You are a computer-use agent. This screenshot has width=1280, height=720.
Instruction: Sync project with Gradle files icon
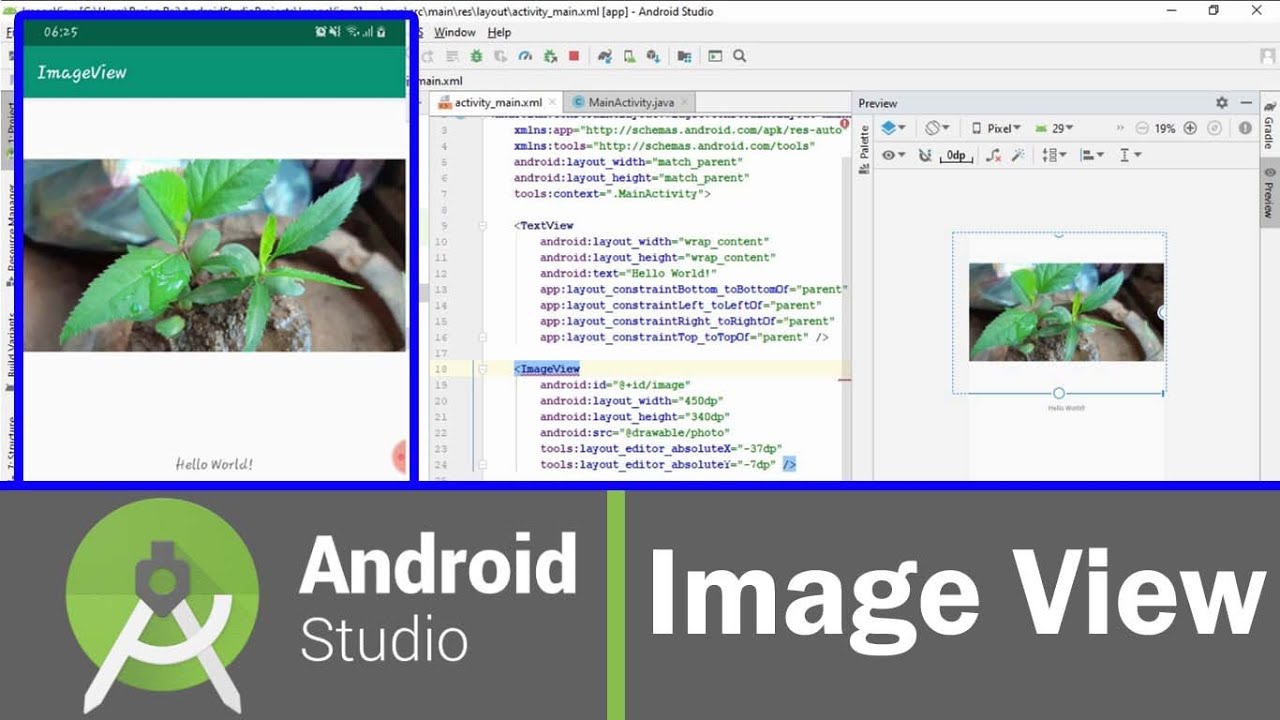[x=605, y=56]
